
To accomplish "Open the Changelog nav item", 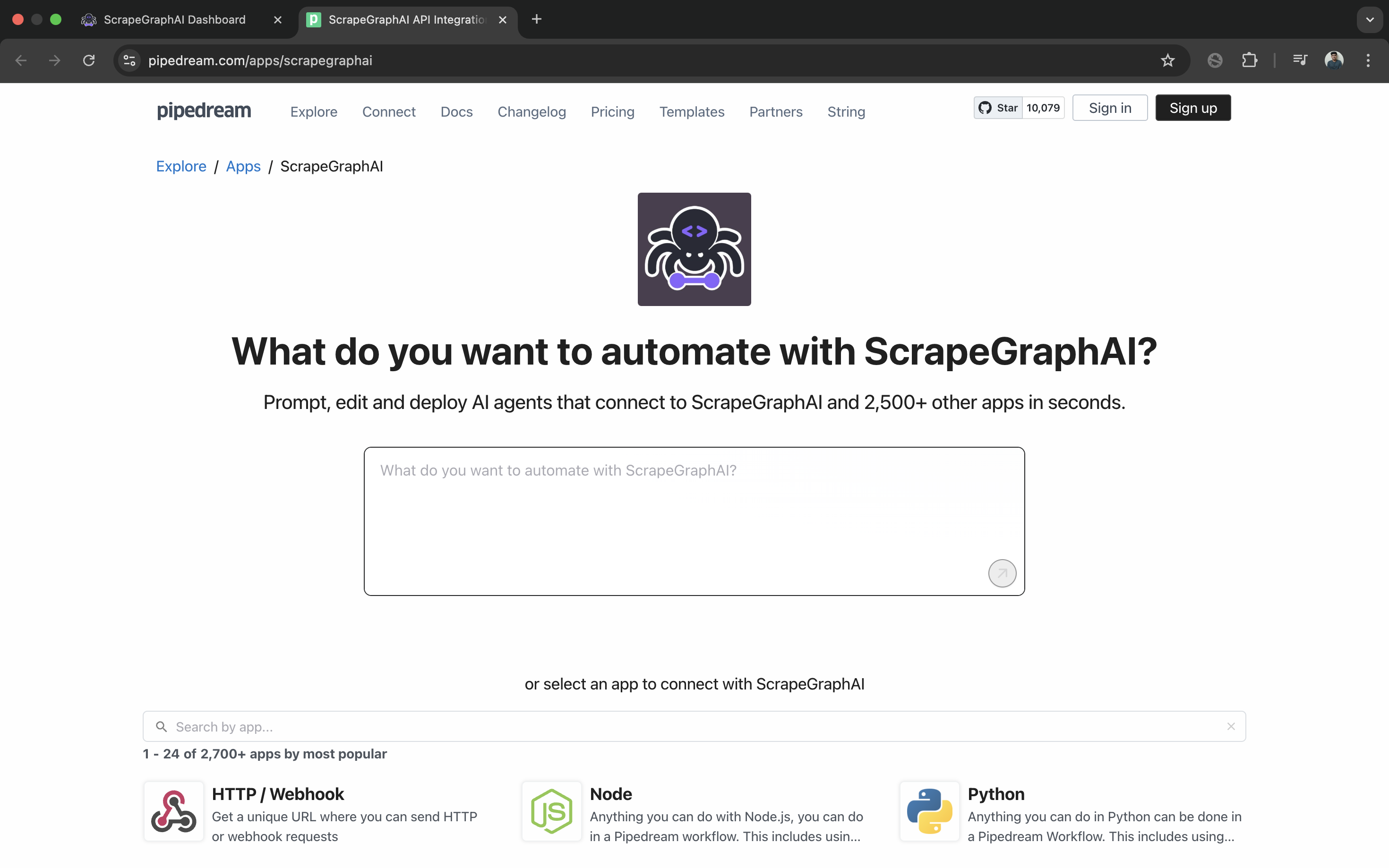I will [x=532, y=111].
